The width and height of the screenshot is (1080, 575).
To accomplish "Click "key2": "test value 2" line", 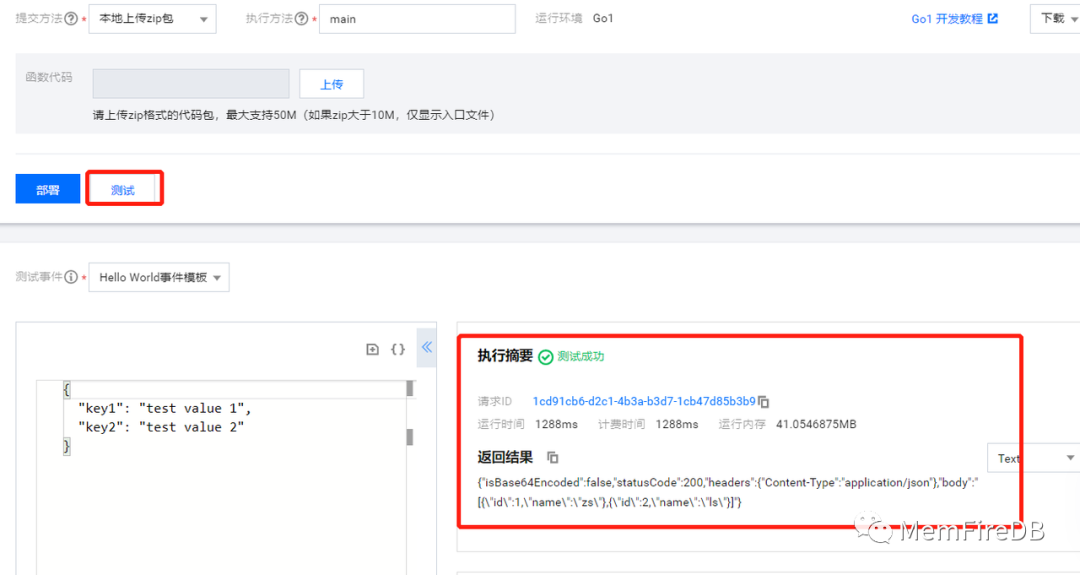I will pos(161,427).
